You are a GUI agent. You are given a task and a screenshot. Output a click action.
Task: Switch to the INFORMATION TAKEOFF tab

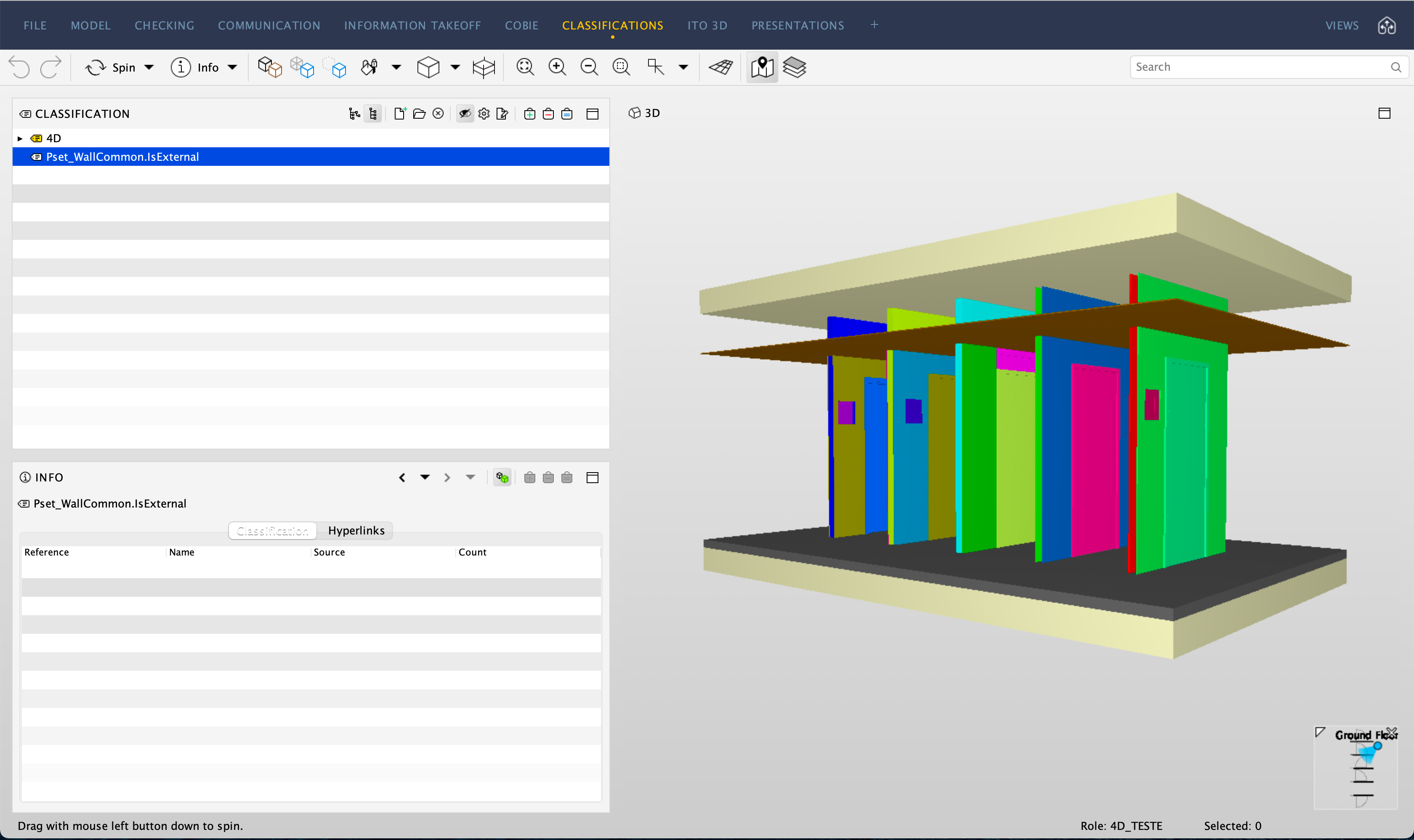pos(412,26)
